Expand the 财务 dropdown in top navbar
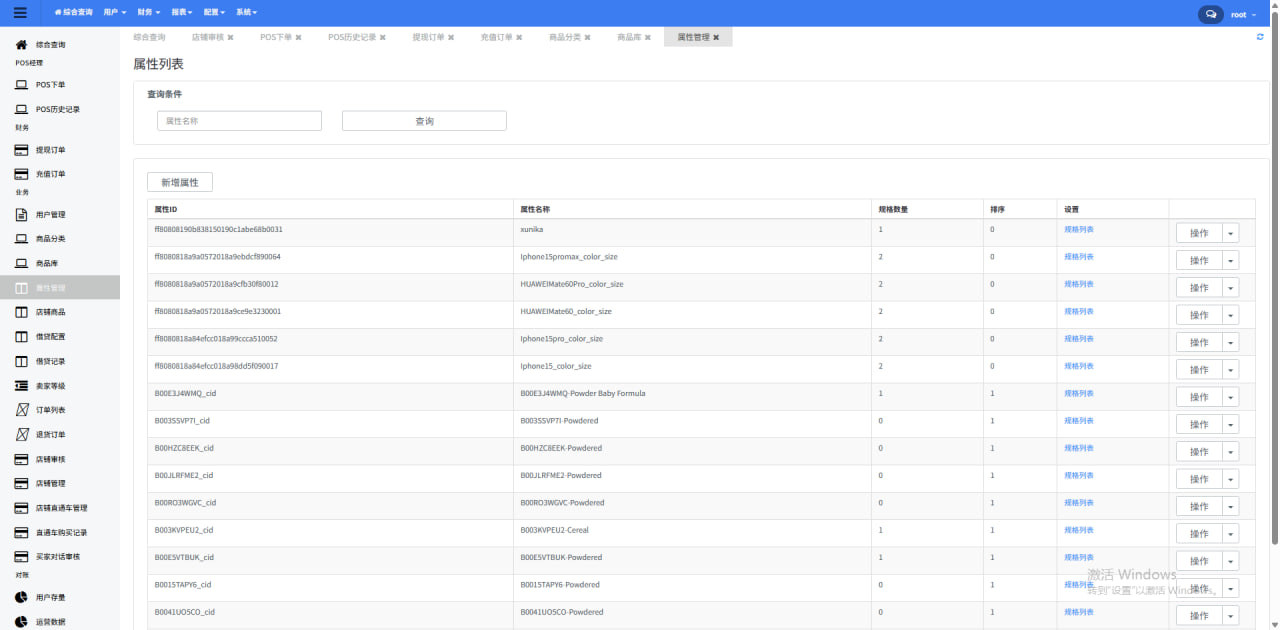Image resolution: width=1280 pixels, height=630 pixels. coord(150,13)
